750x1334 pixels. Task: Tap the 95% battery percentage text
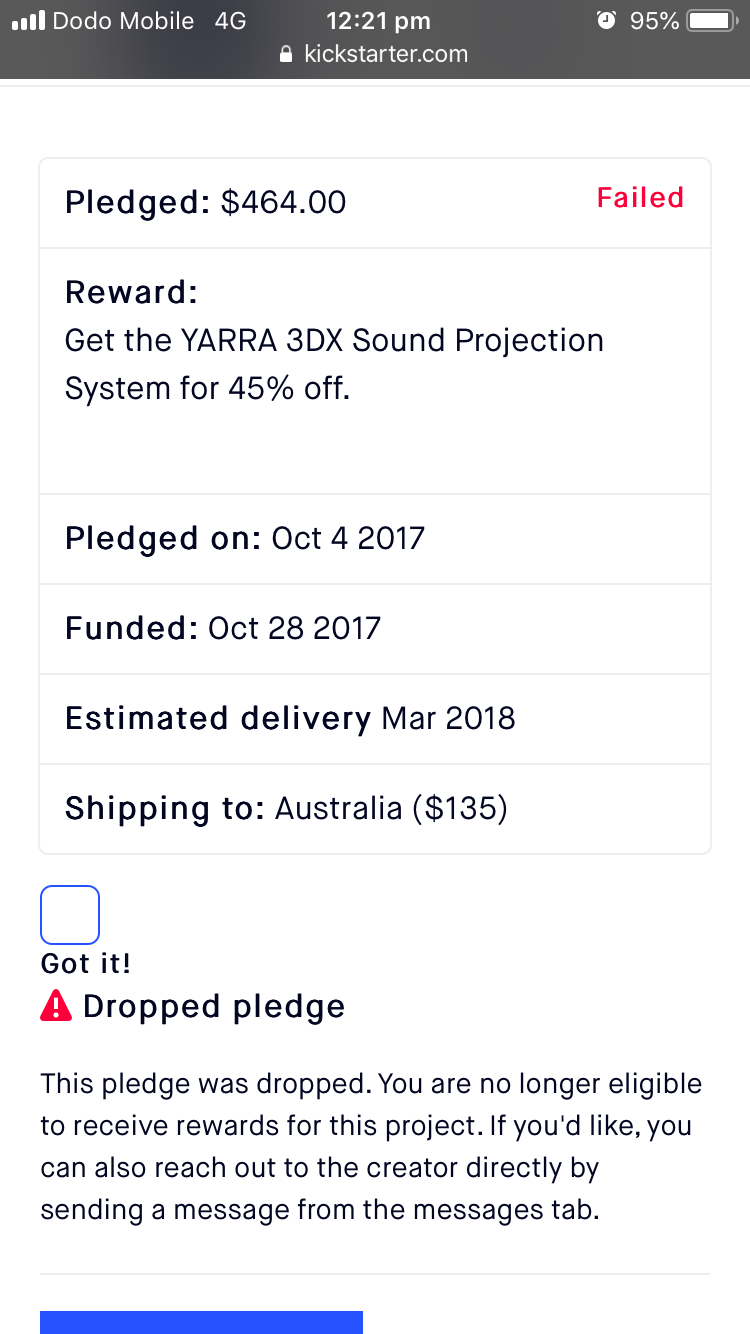coord(654,21)
